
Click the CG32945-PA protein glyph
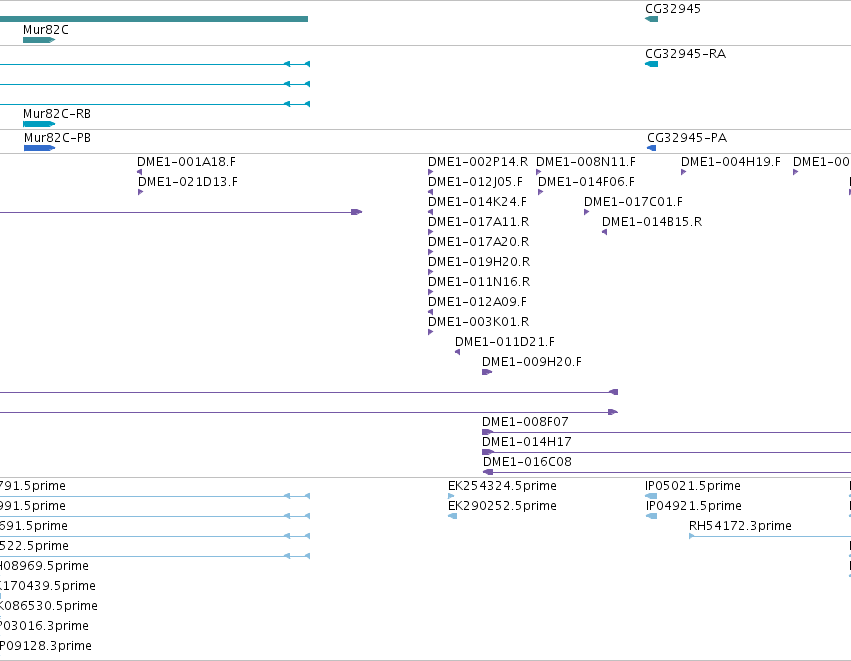coord(652,148)
